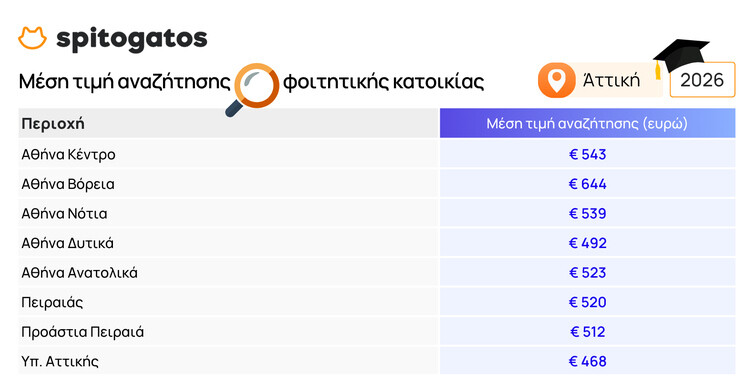Select the Υπ. Αττικής row
The width and height of the screenshot is (748, 386).
click(377, 361)
